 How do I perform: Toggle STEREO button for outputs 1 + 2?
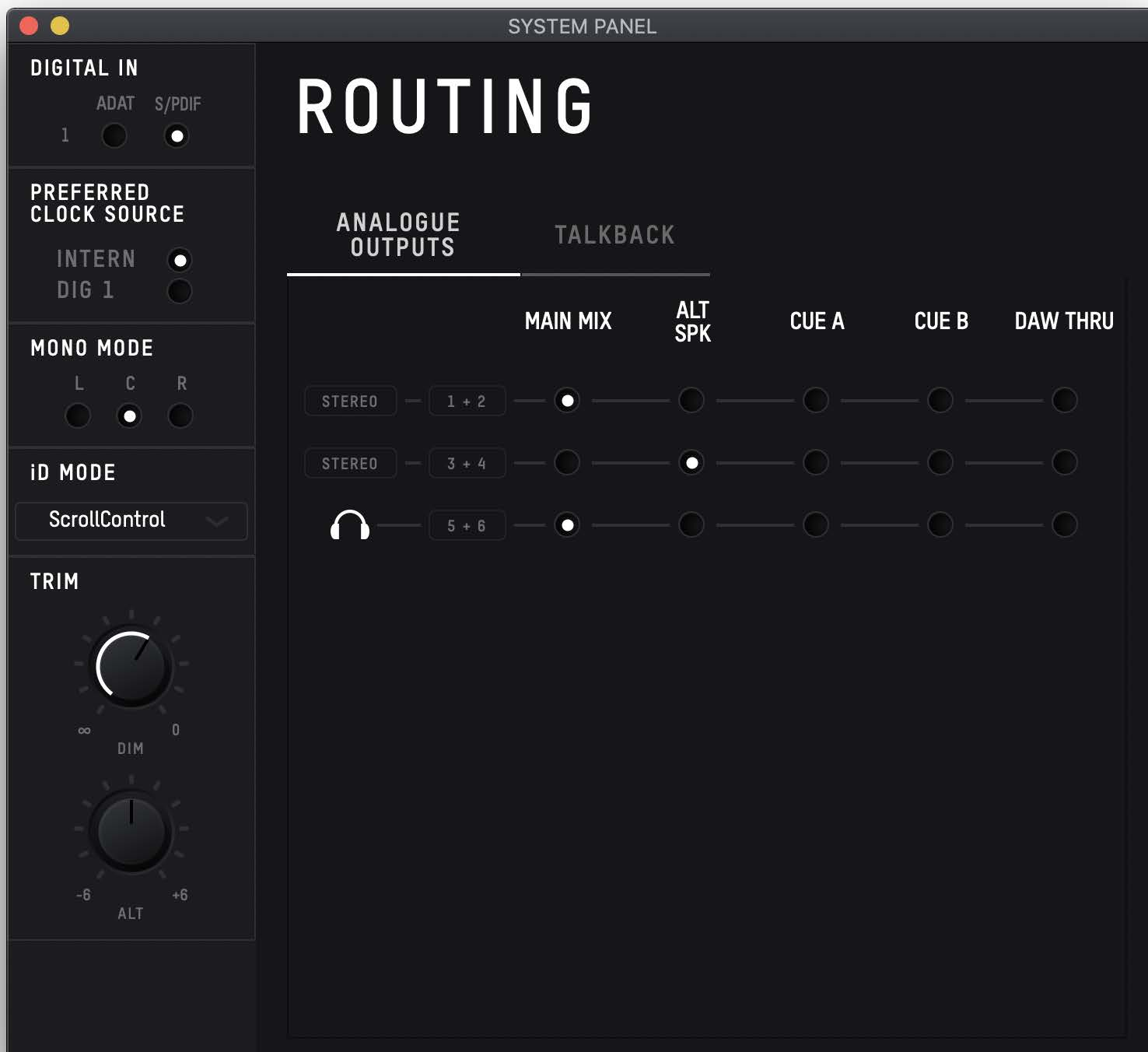(350, 401)
